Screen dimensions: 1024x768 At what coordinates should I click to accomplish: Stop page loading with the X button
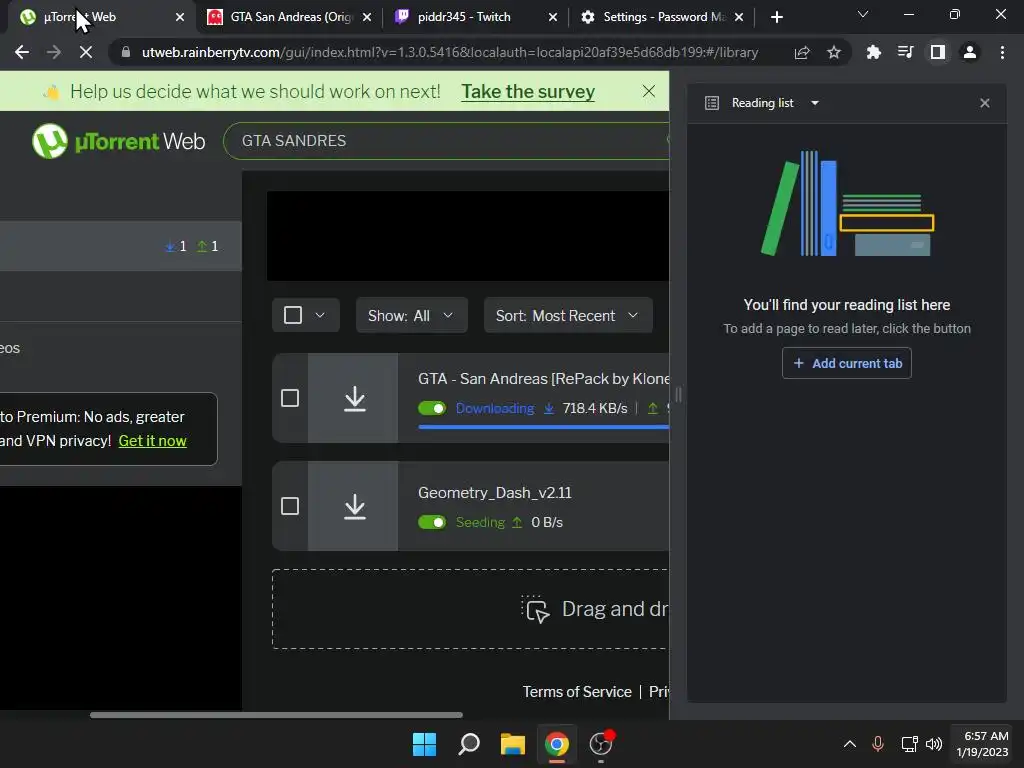(x=86, y=52)
